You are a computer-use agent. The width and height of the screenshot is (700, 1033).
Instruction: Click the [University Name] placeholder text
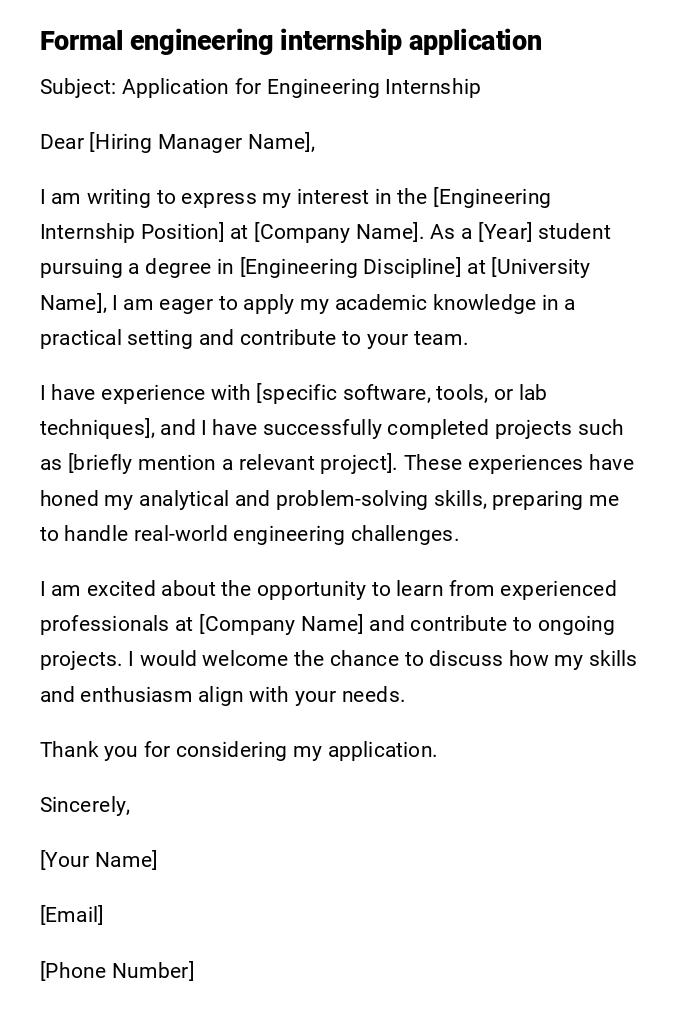tap(540, 267)
